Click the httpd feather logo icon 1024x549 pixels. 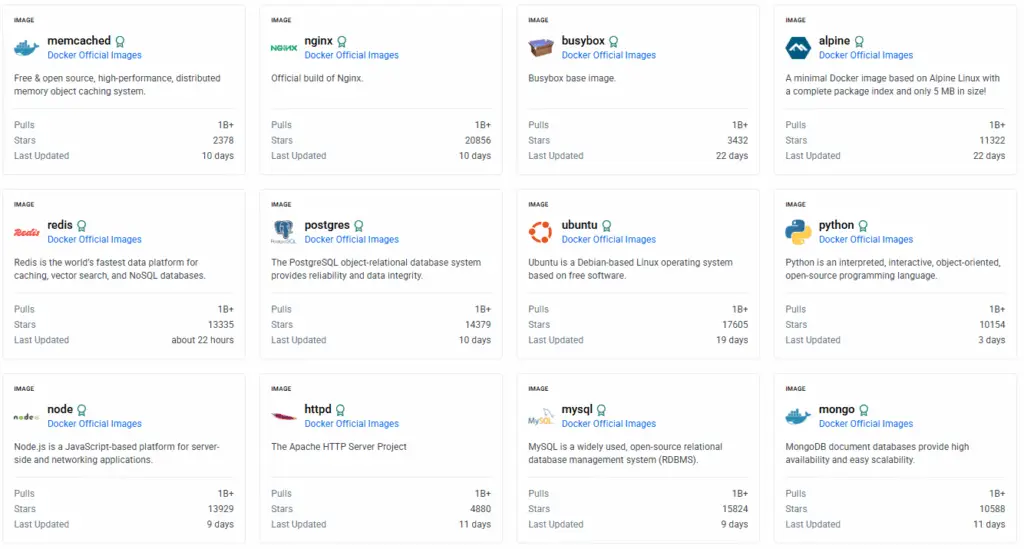coord(284,416)
